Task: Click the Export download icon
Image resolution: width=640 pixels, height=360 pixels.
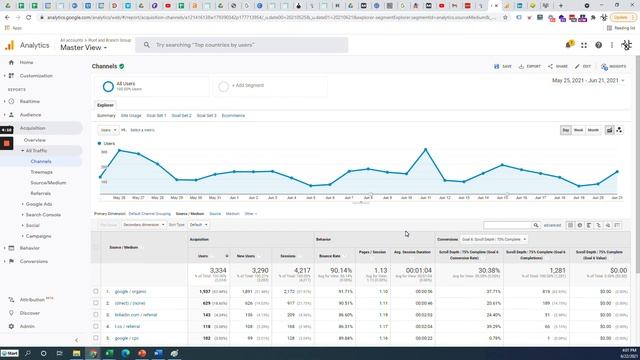Action: tap(521, 67)
